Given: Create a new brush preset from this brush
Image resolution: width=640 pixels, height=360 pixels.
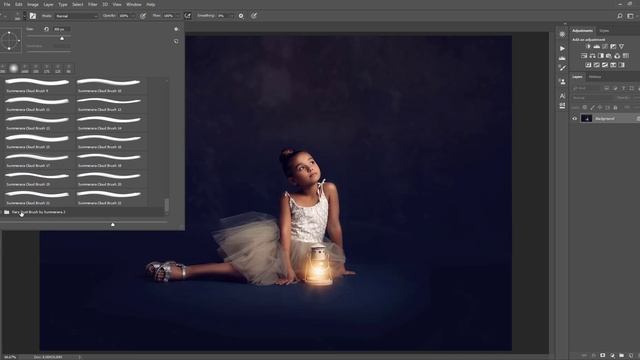Looking at the screenshot, I should point(176,41).
